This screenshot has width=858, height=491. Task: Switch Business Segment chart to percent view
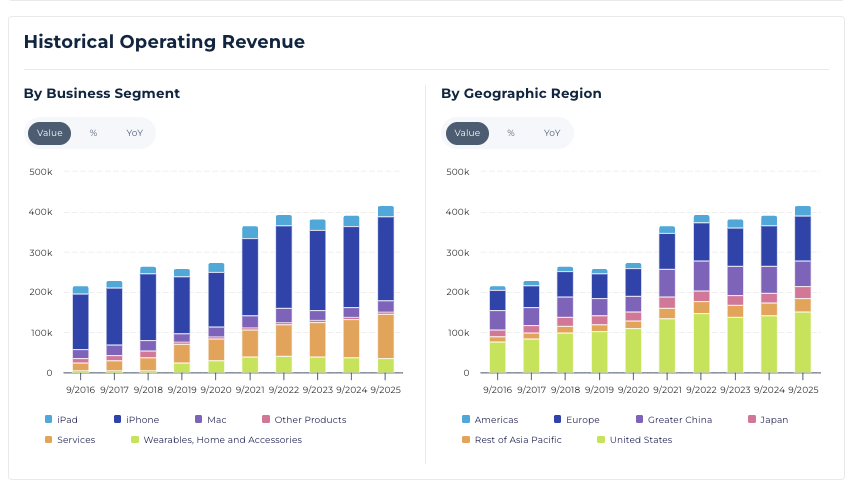[x=93, y=133]
